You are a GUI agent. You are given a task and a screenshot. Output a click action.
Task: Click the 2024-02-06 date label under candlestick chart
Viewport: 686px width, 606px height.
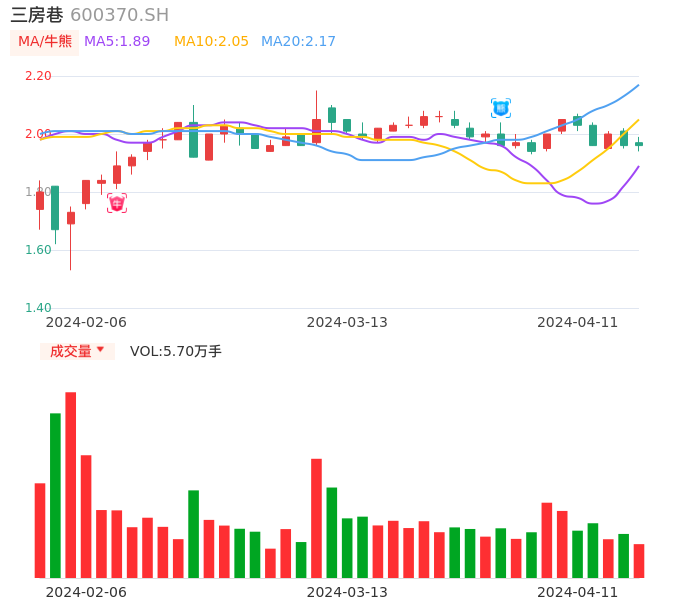point(86,322)
